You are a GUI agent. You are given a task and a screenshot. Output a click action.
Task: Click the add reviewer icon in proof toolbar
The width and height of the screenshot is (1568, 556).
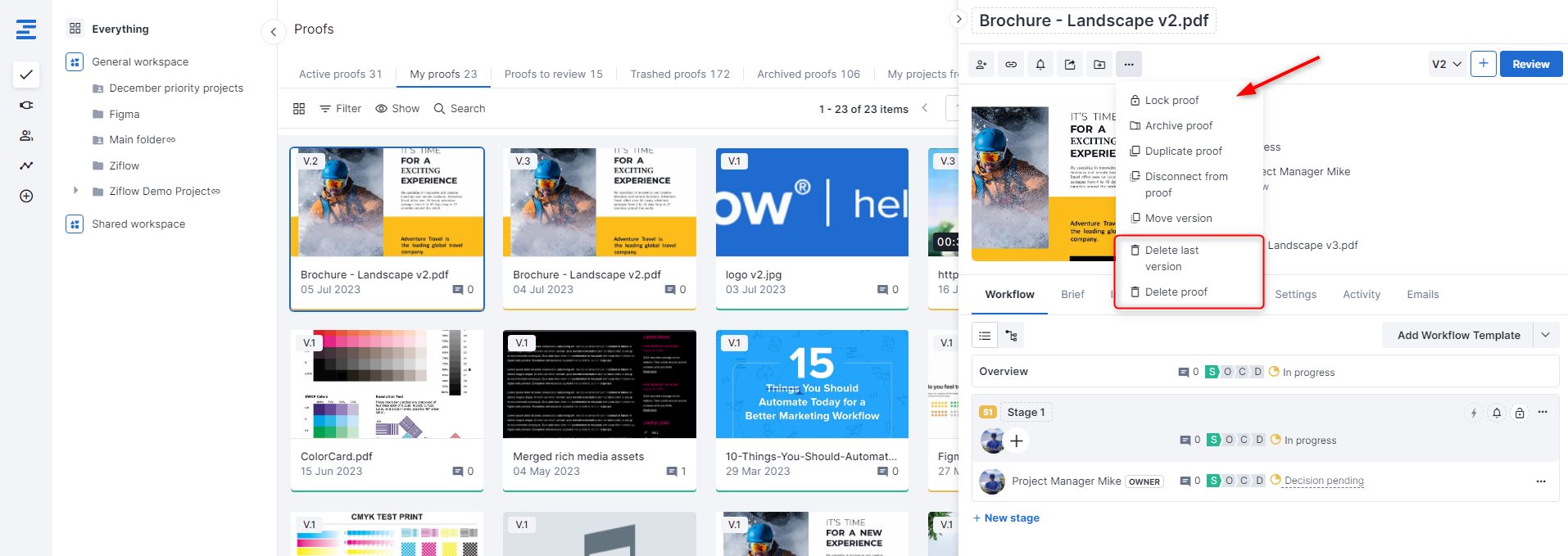(x=981, y=65)
